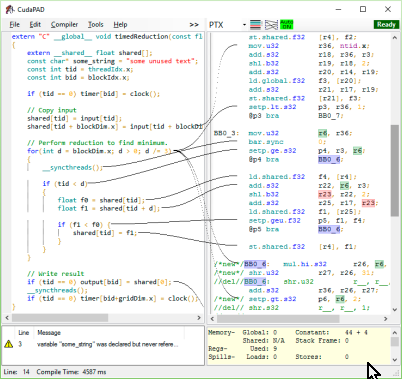Toggle the source-to-PTX connection lines icon
The image size is (402, 379).
tap(271, 25)
